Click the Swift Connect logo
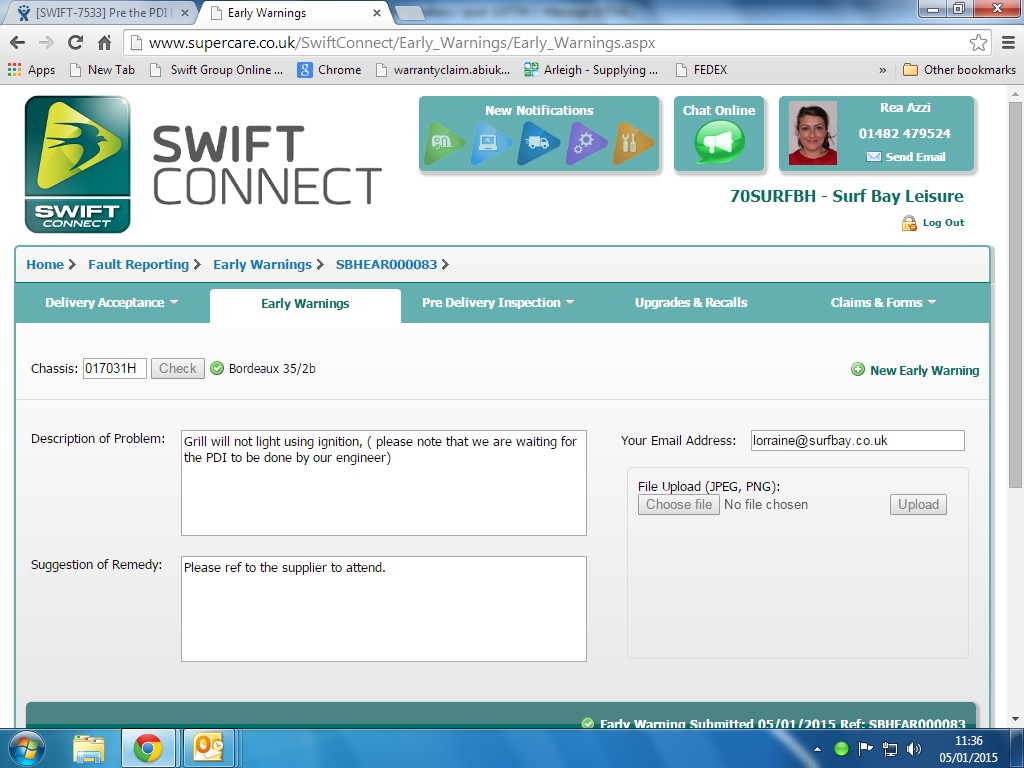This screenshot has width=1024, height=768. 78,165
